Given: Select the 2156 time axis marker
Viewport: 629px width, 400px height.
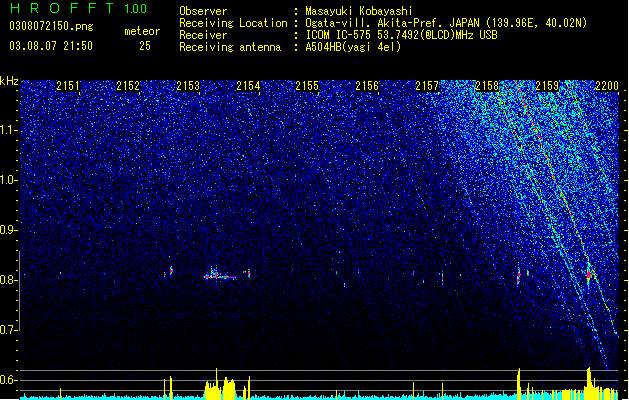Looking at the screenshot, I should click(367, 86).
